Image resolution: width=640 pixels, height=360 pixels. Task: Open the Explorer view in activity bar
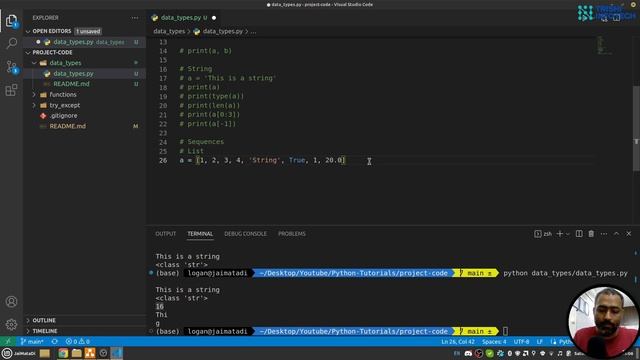tap(11, 20)
